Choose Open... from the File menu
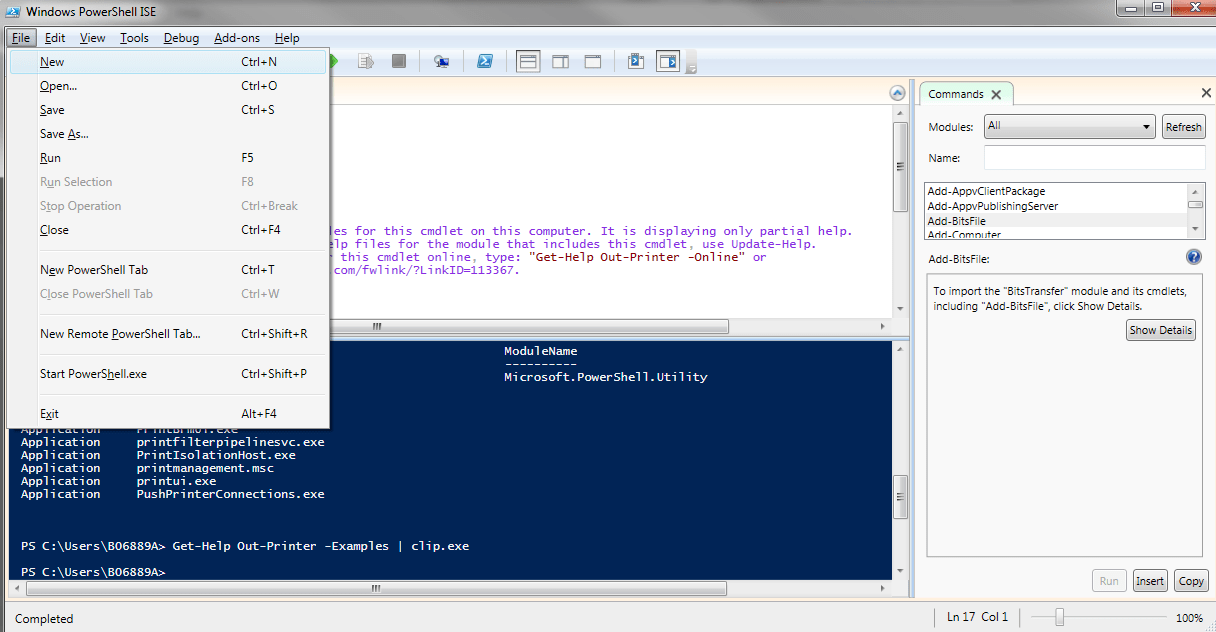1216x632 pixels. point(168,86)
